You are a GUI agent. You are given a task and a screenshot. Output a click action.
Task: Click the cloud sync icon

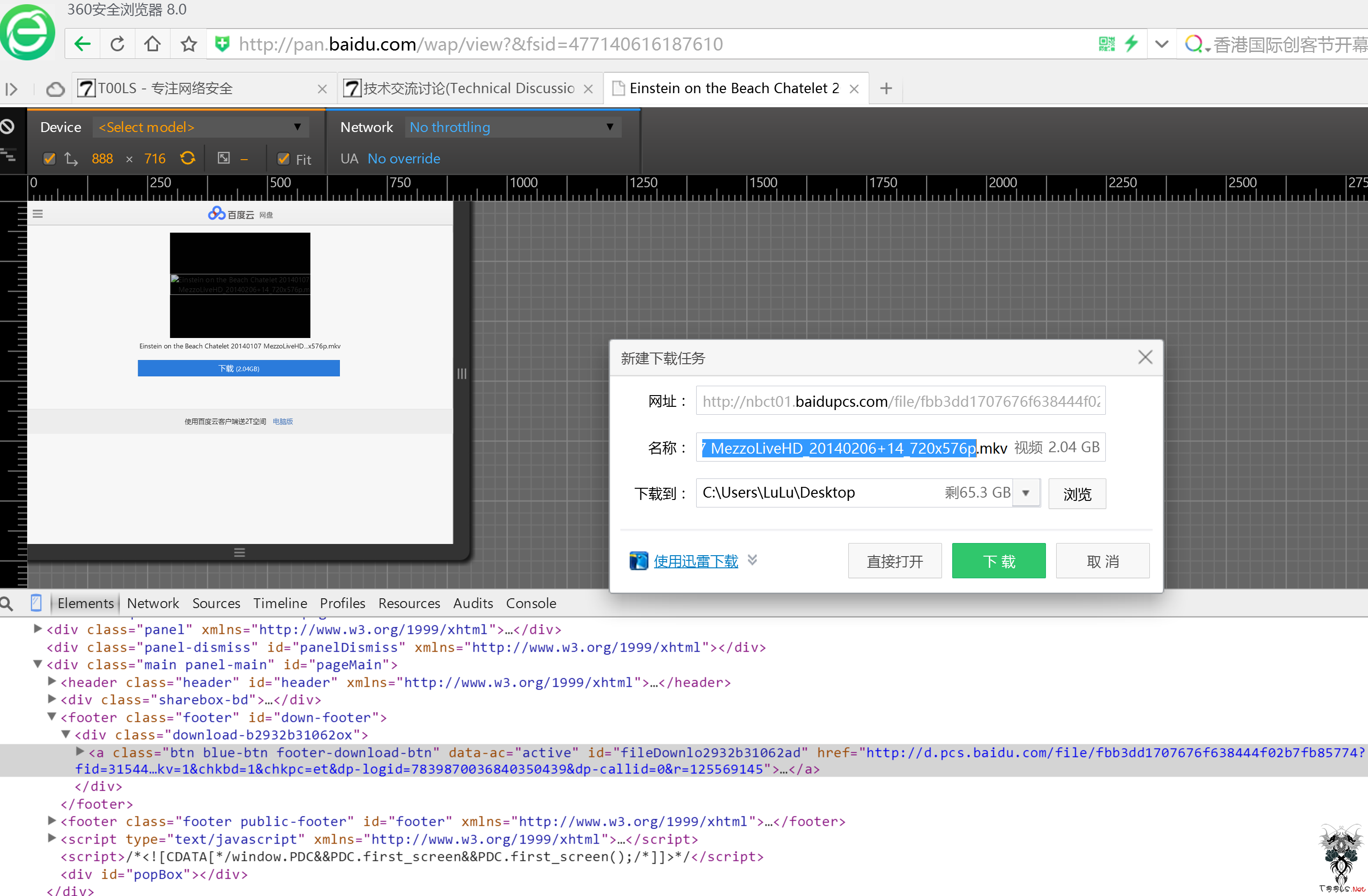pos(55,89)
